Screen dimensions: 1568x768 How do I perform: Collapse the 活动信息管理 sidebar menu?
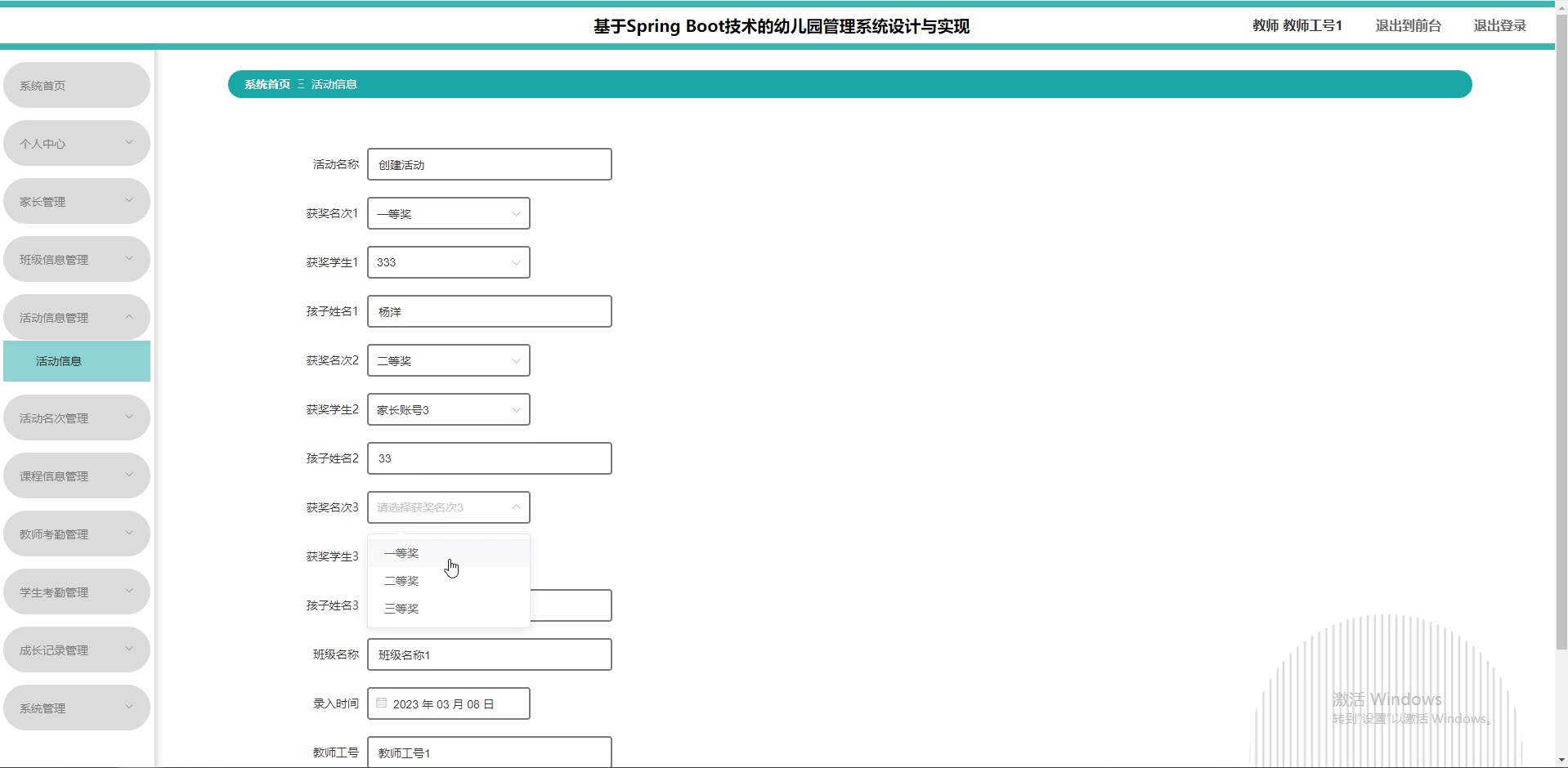(76, 318)
